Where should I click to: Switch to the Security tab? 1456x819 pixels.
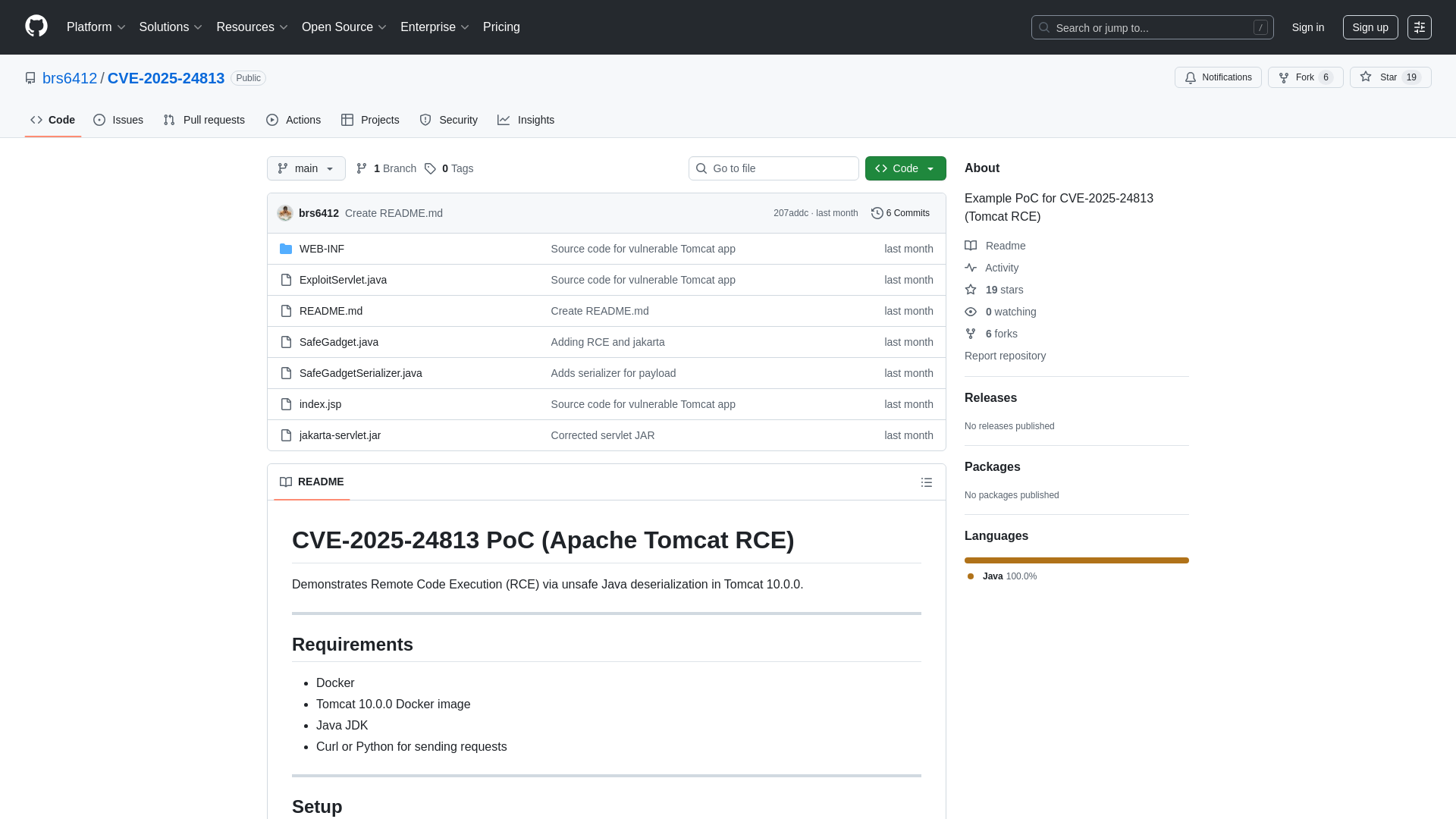[x=448, y=120]
